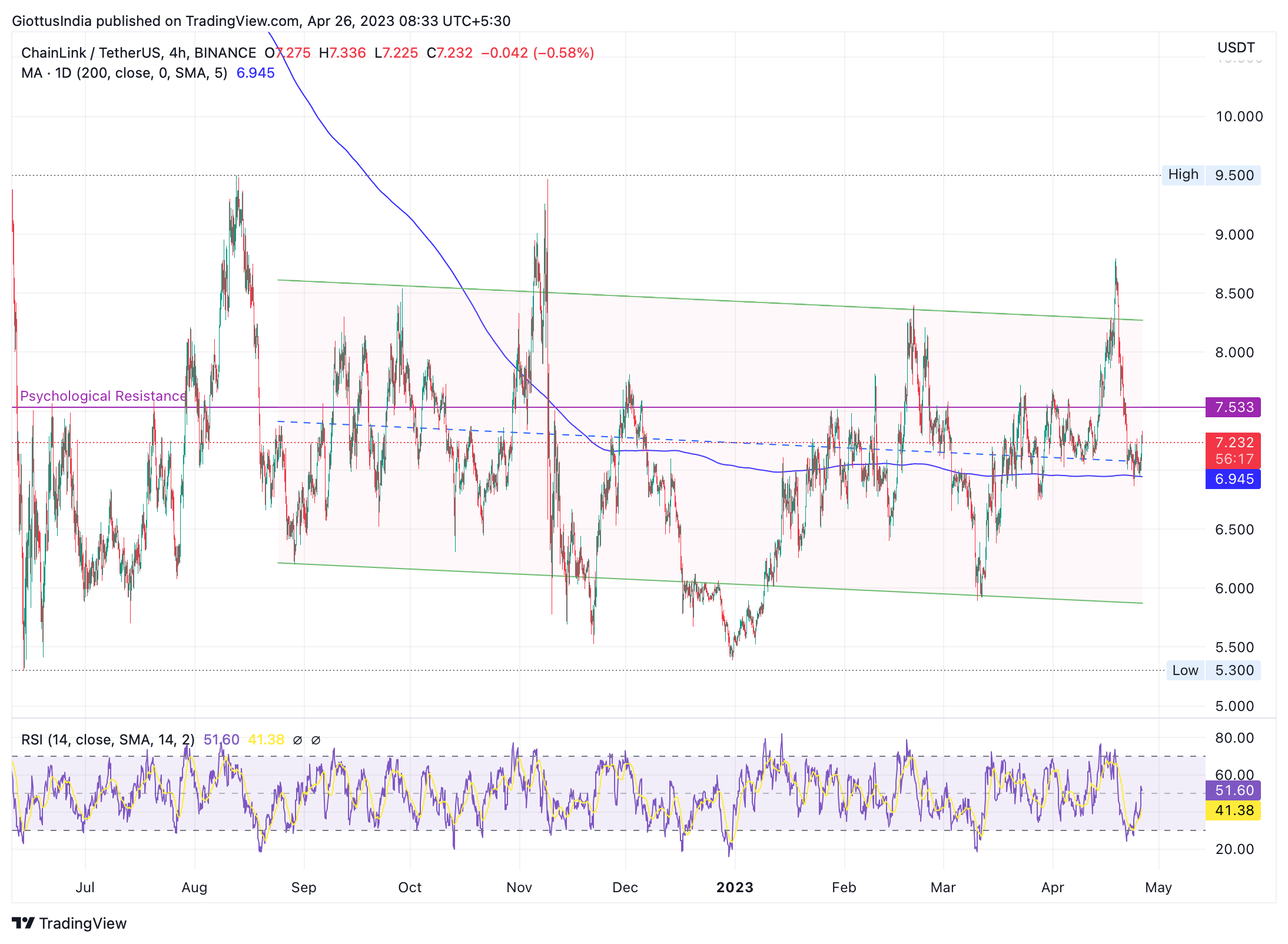Click the TradingView logo icon
Image resolution: width=1288 pixels, height=944 pixels.
[24, 922]
